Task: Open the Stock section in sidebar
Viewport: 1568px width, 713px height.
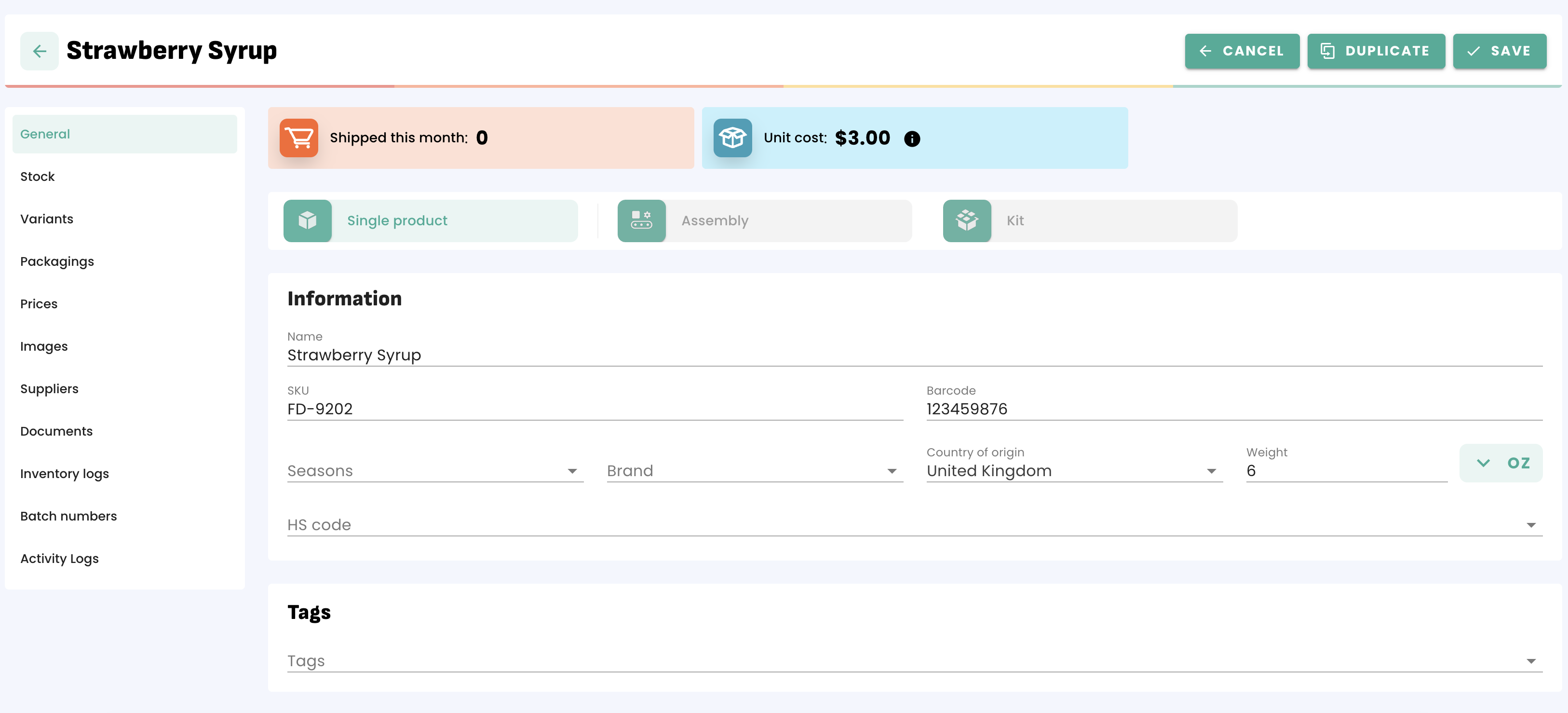Action: [38, 177]
